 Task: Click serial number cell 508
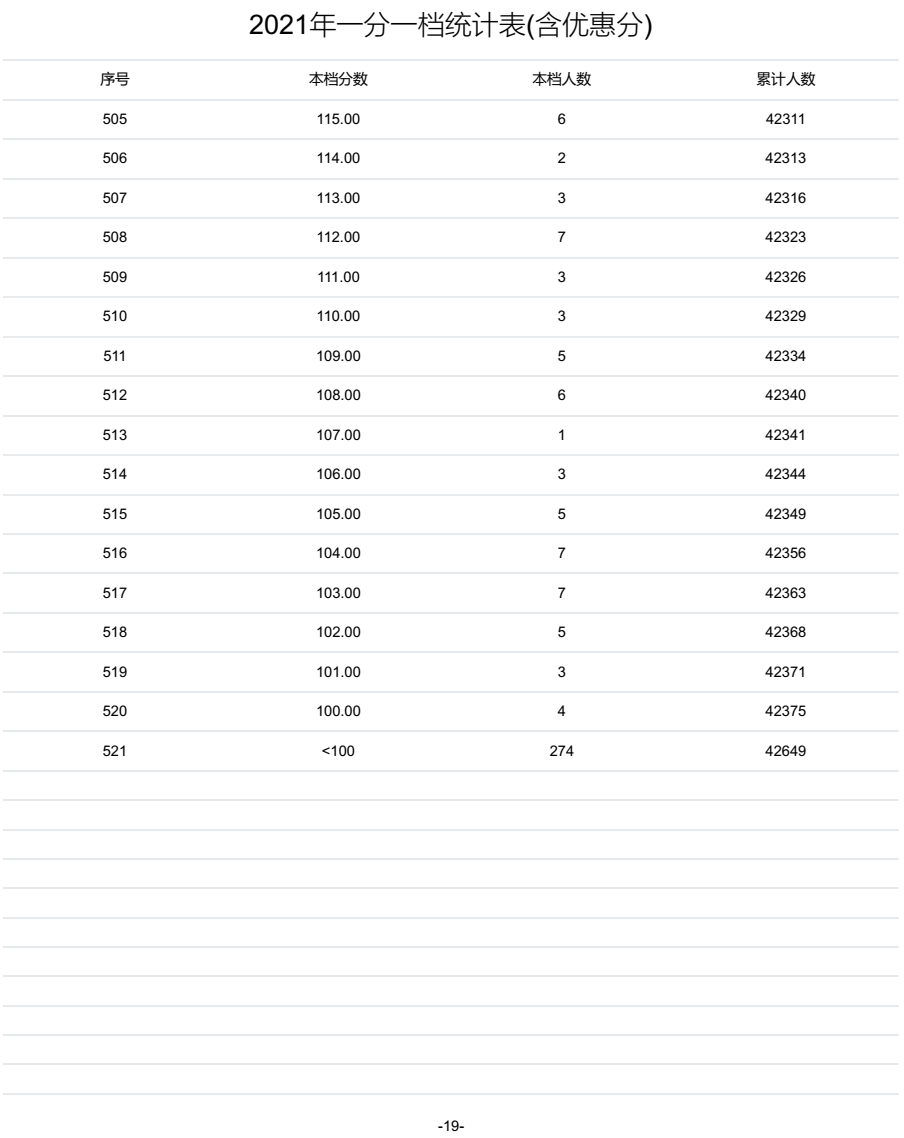click(x=115, y=238)
